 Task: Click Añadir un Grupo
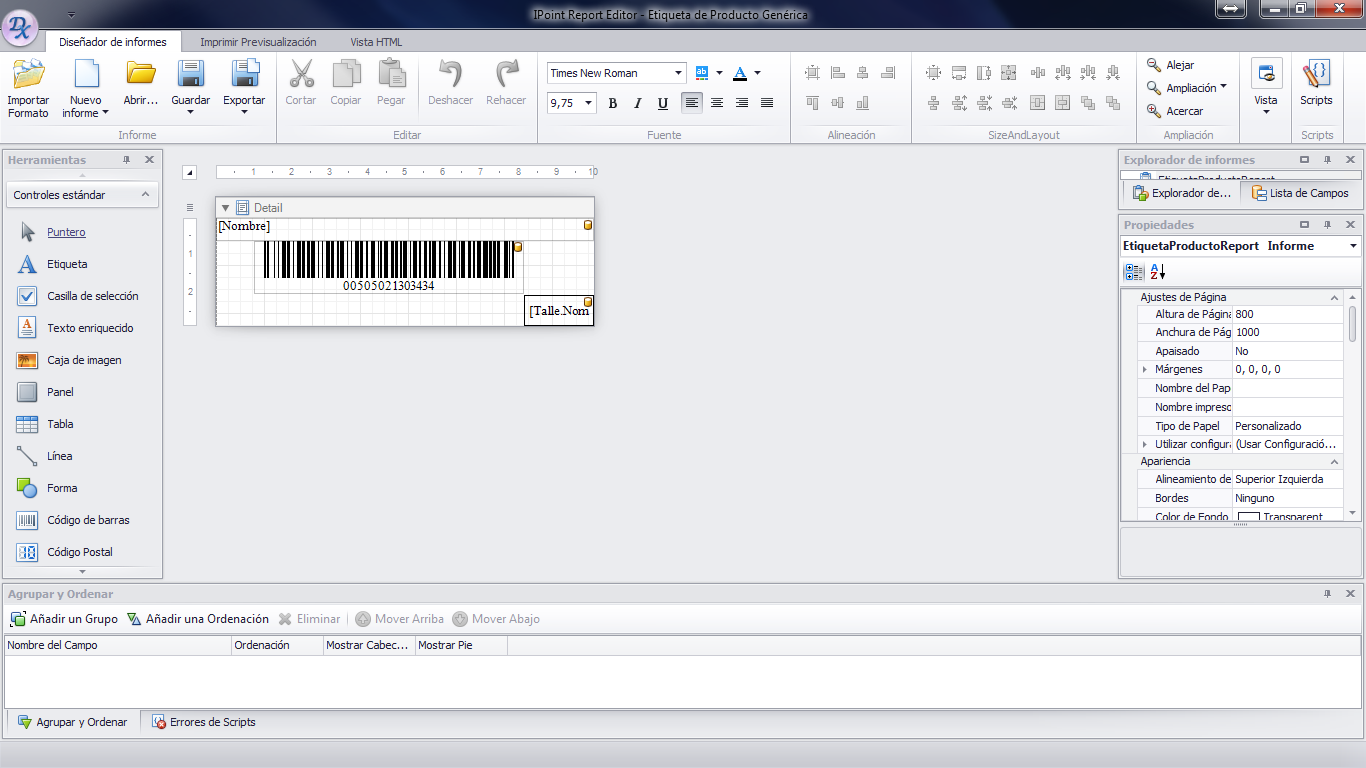click(64, 619)
